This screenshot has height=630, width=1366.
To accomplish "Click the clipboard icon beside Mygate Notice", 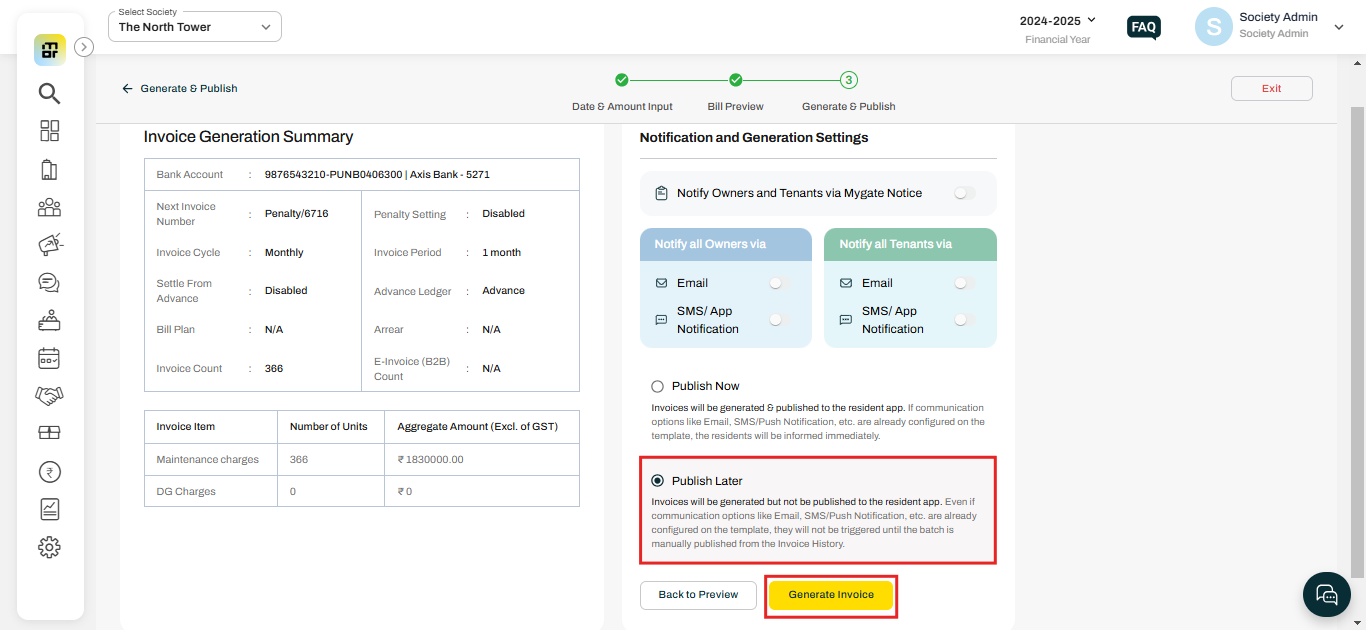I will 661,193.
